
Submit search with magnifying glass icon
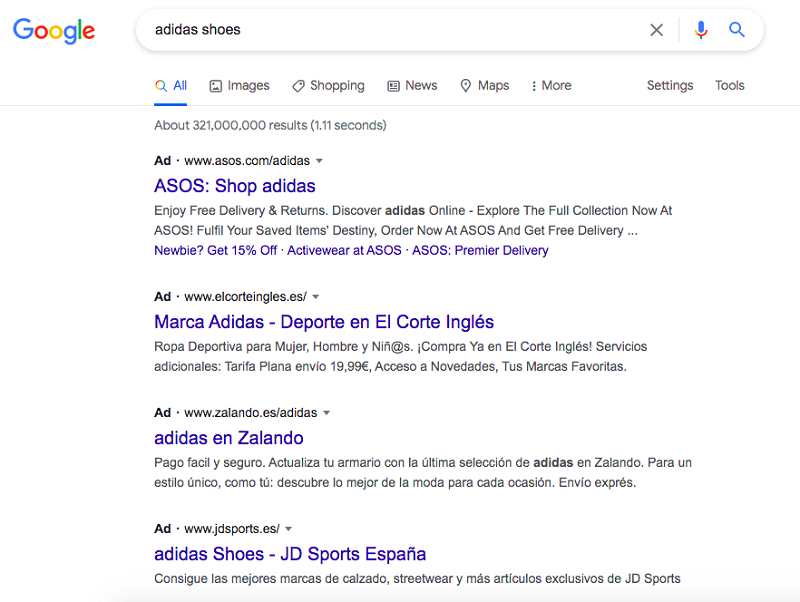(737, 30)
